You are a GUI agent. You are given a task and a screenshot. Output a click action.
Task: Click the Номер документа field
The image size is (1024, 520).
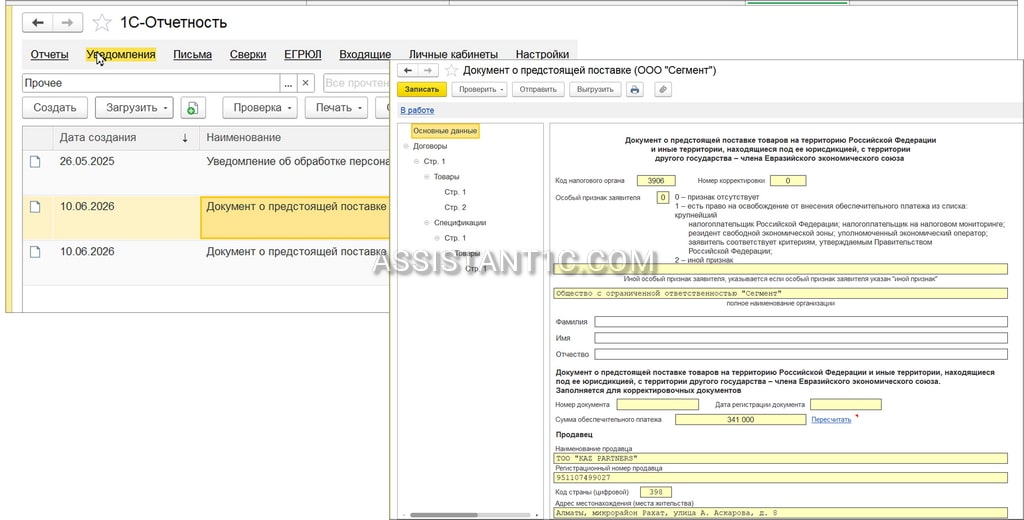pyautogui.click(x=657, y=405)
